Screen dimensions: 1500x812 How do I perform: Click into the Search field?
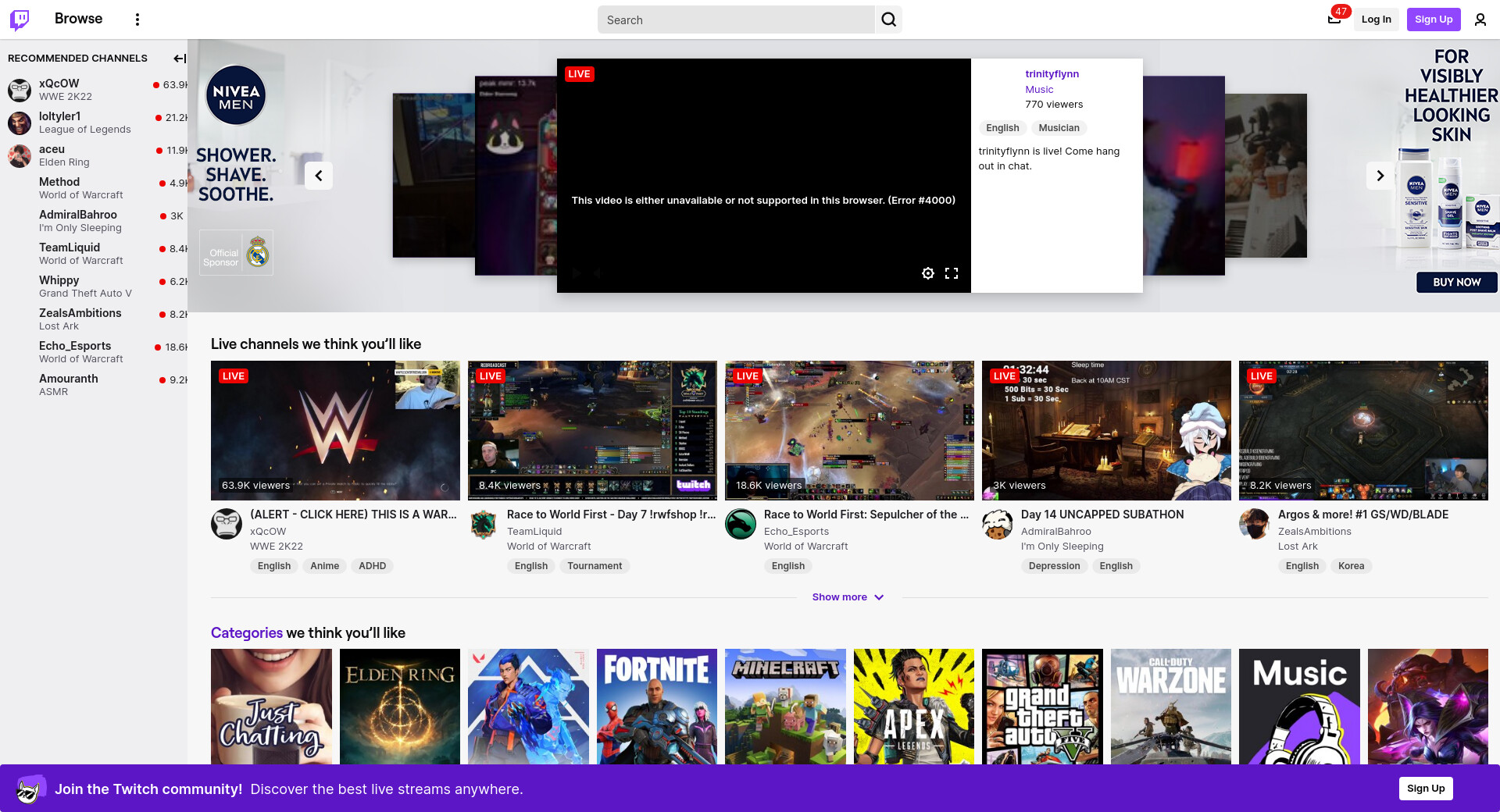[734, 20]
